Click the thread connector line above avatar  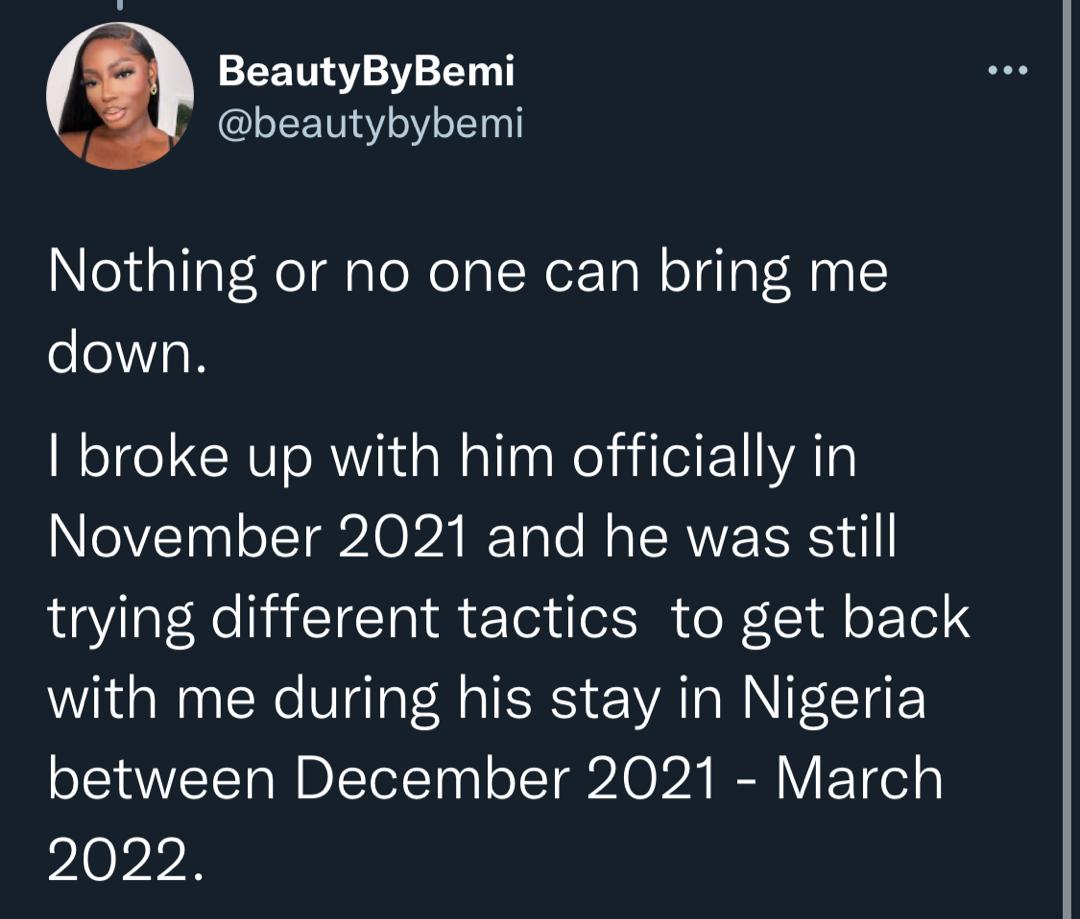click(x=120, y=6)
